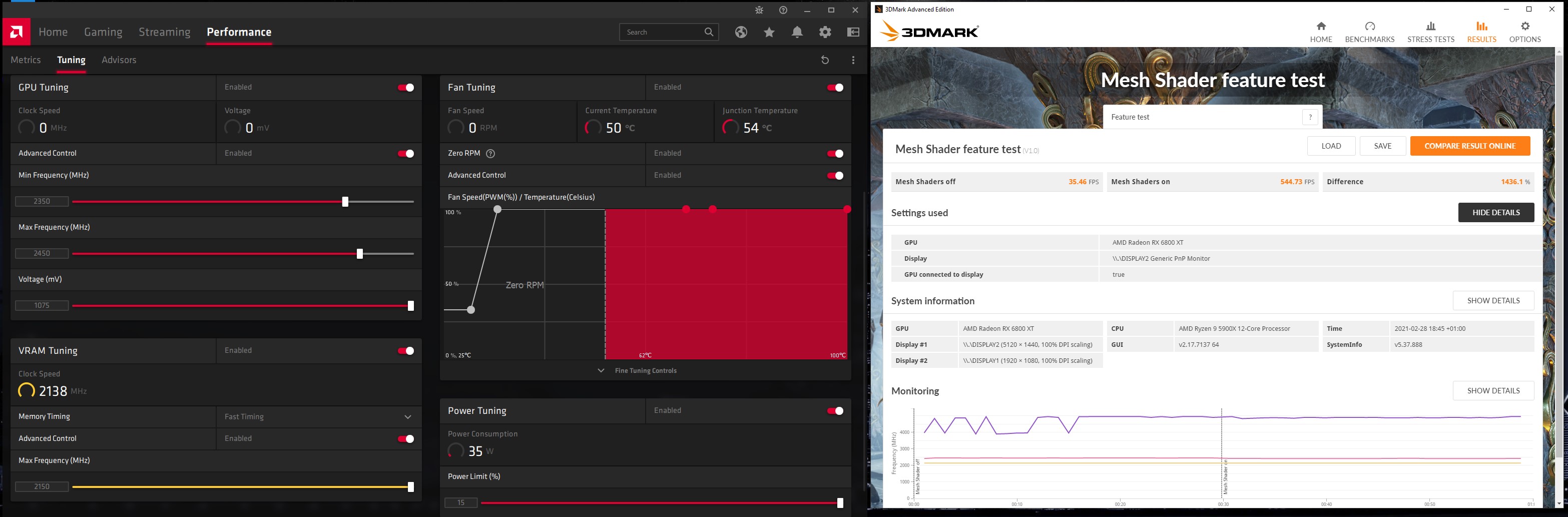Open the bug report tool icon
This screenshot has width=1568, height=517.
pos(759,11)
